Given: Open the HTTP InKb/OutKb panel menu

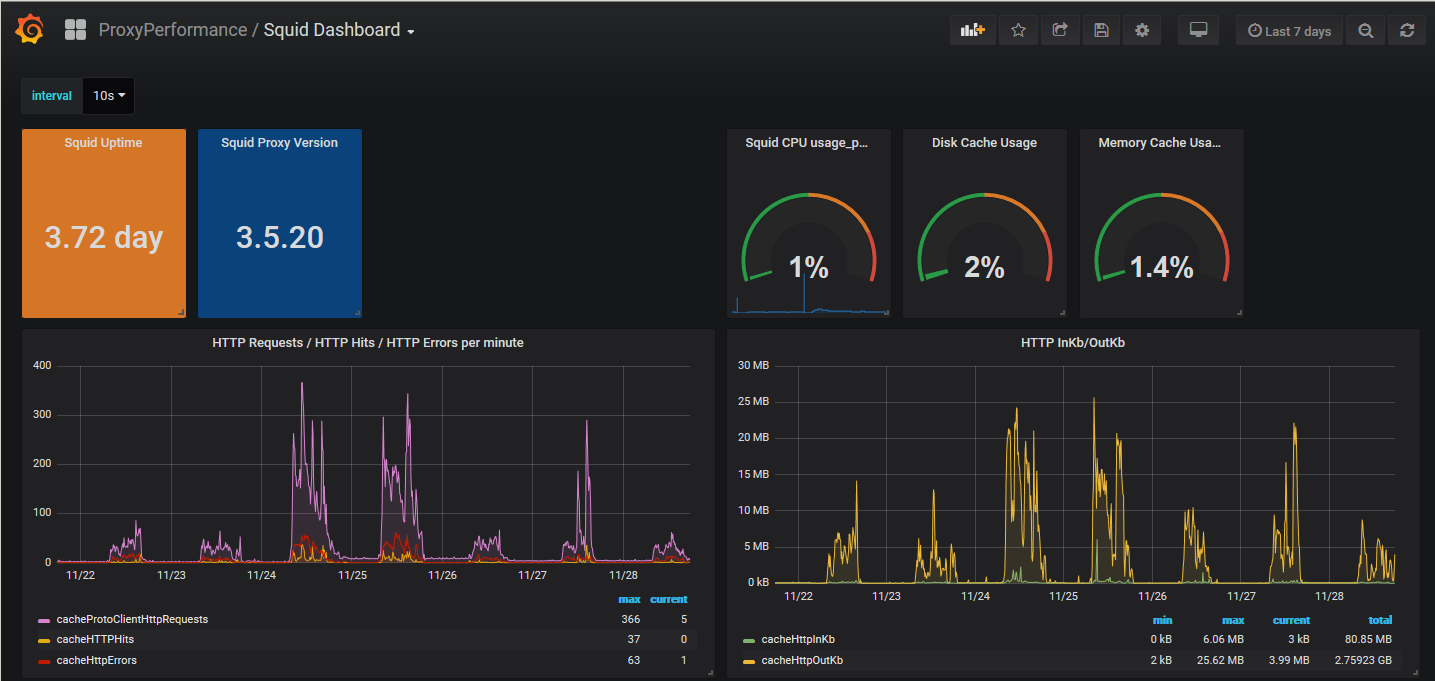Looking at the screenshot, I should 1072,342.
